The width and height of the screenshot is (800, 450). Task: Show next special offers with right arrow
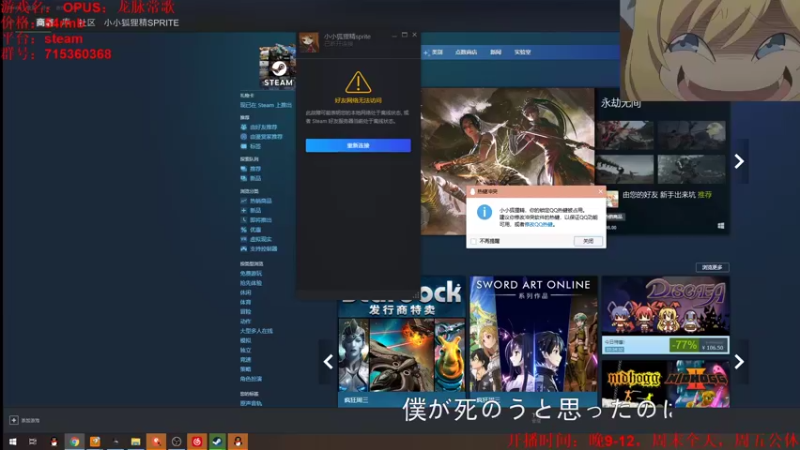pos(739,362)
